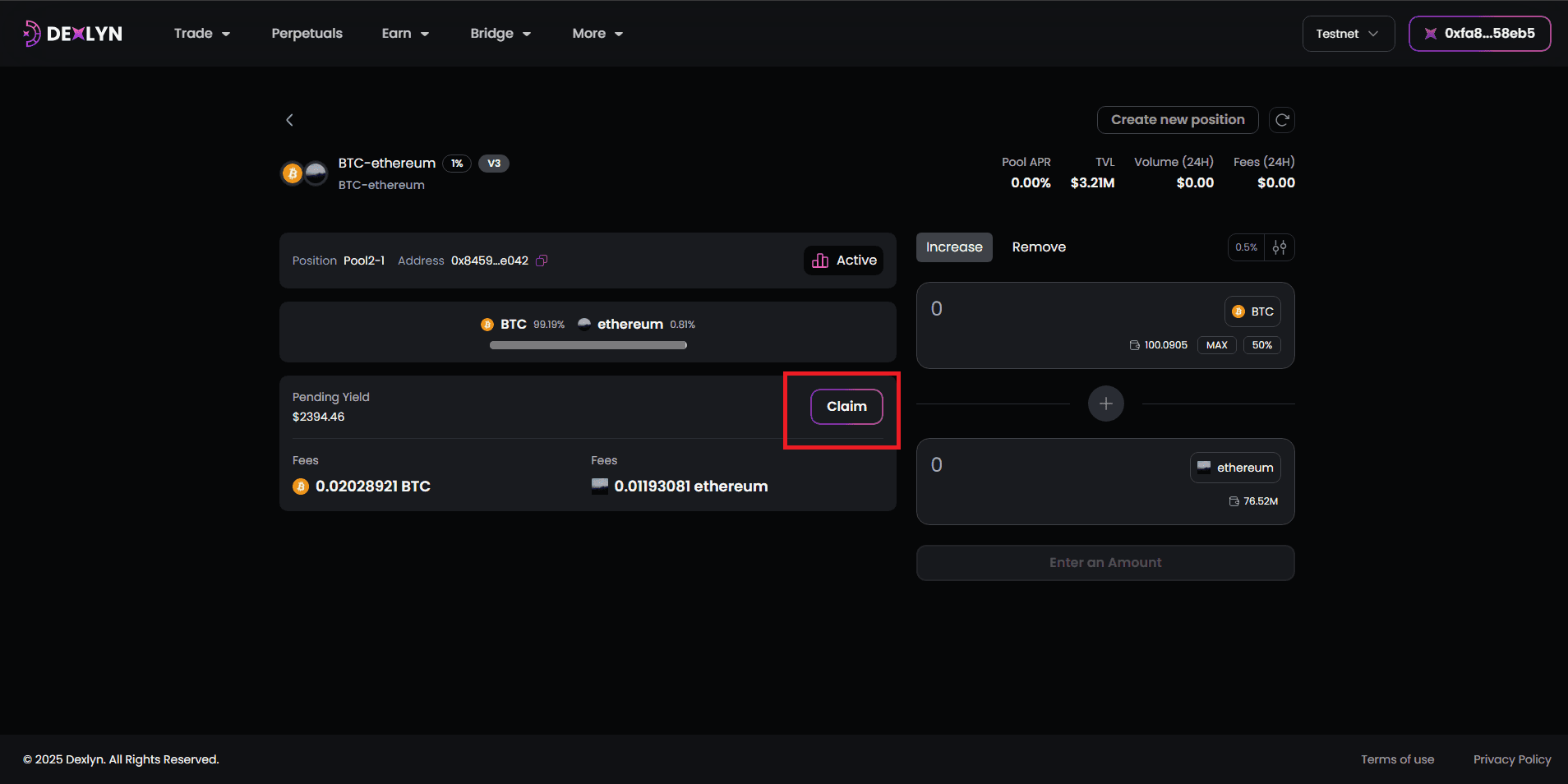Screen dimensions: 1568x784
Task: Click the refresh icon beside Create new position
Action: click(1281, 120)
